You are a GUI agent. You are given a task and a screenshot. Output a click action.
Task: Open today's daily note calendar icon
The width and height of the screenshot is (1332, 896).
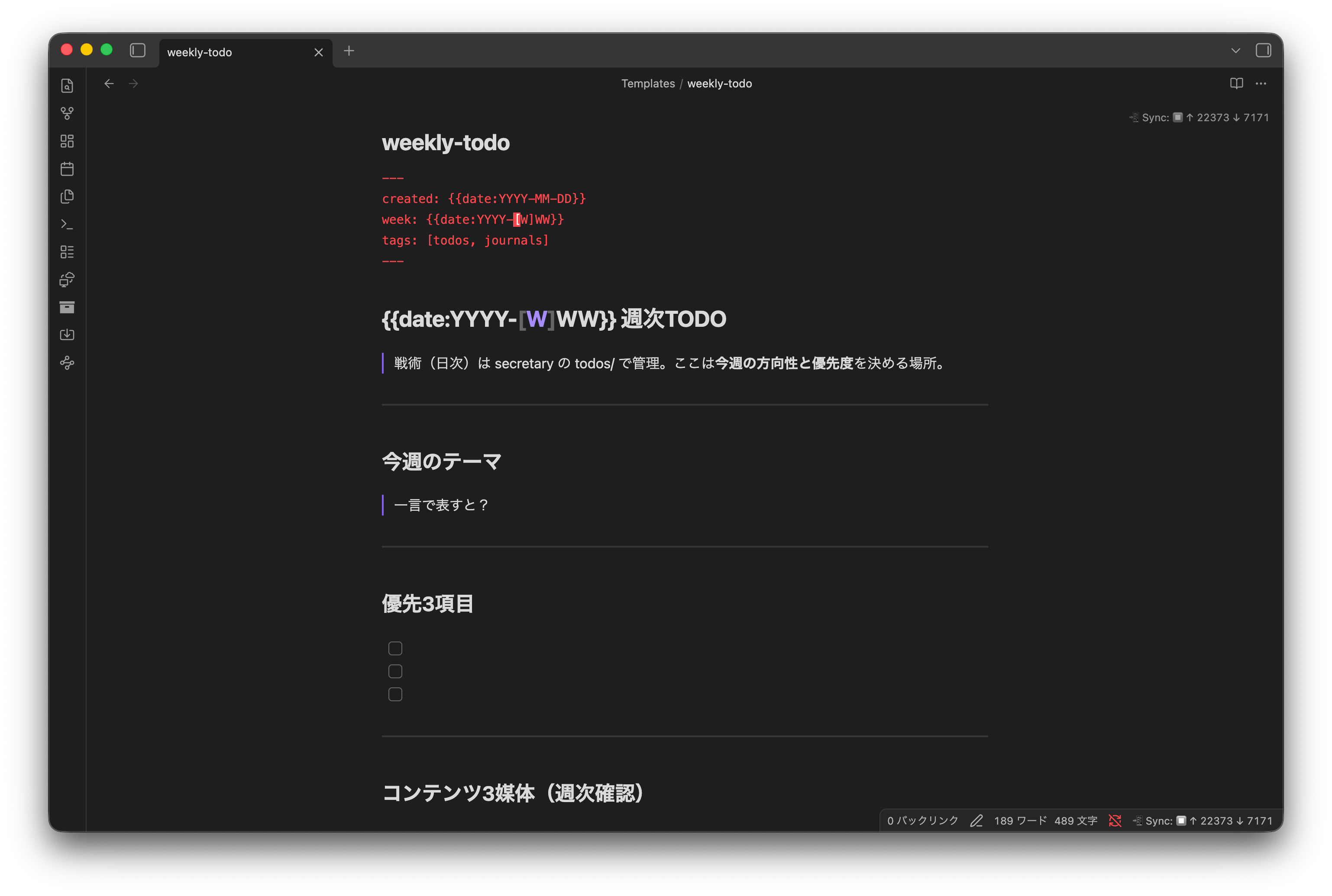pyautogui.click(x=67, y=169)
